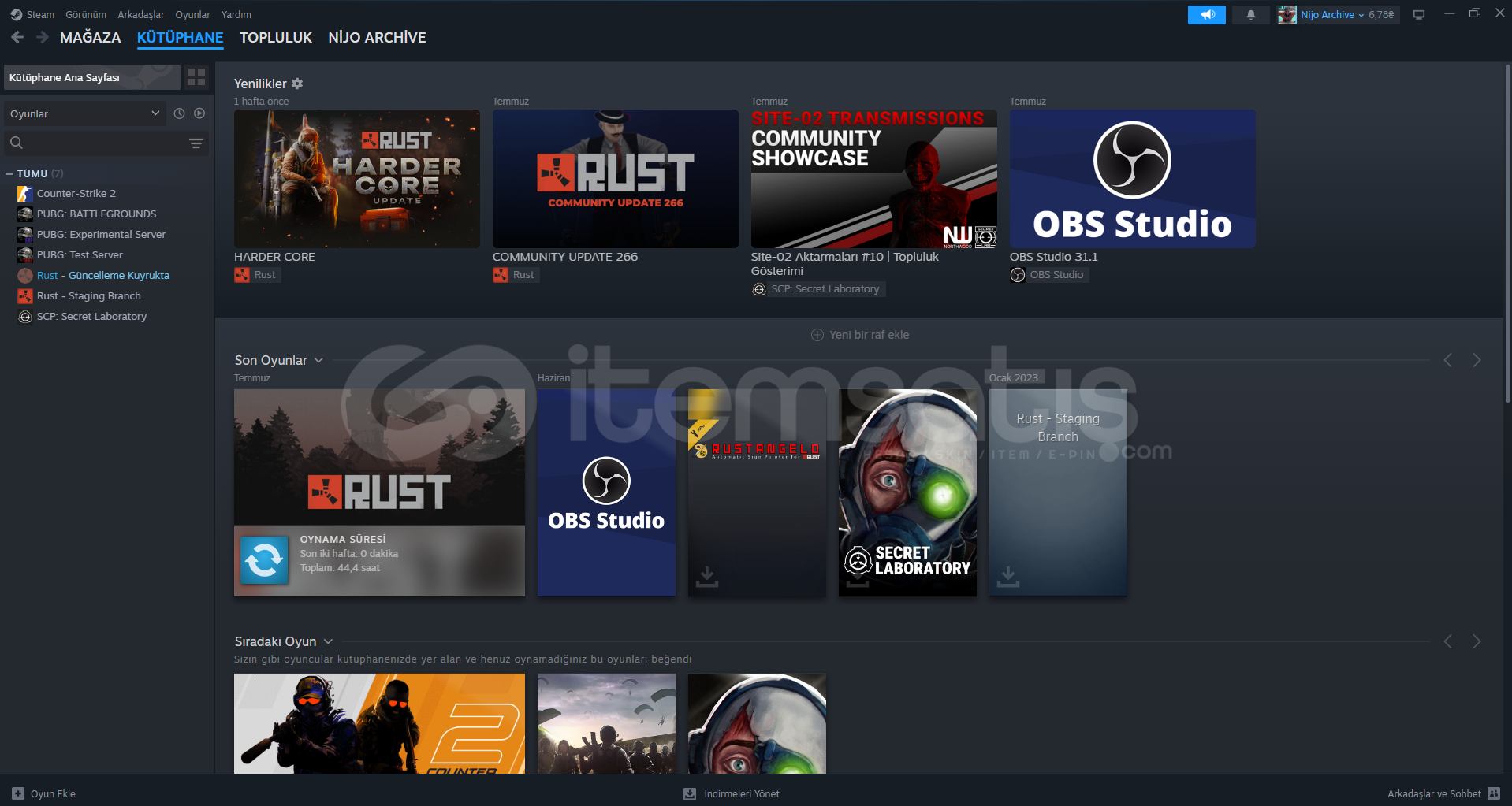
Task: Open the Yardım menu
Action: point(236,15)
